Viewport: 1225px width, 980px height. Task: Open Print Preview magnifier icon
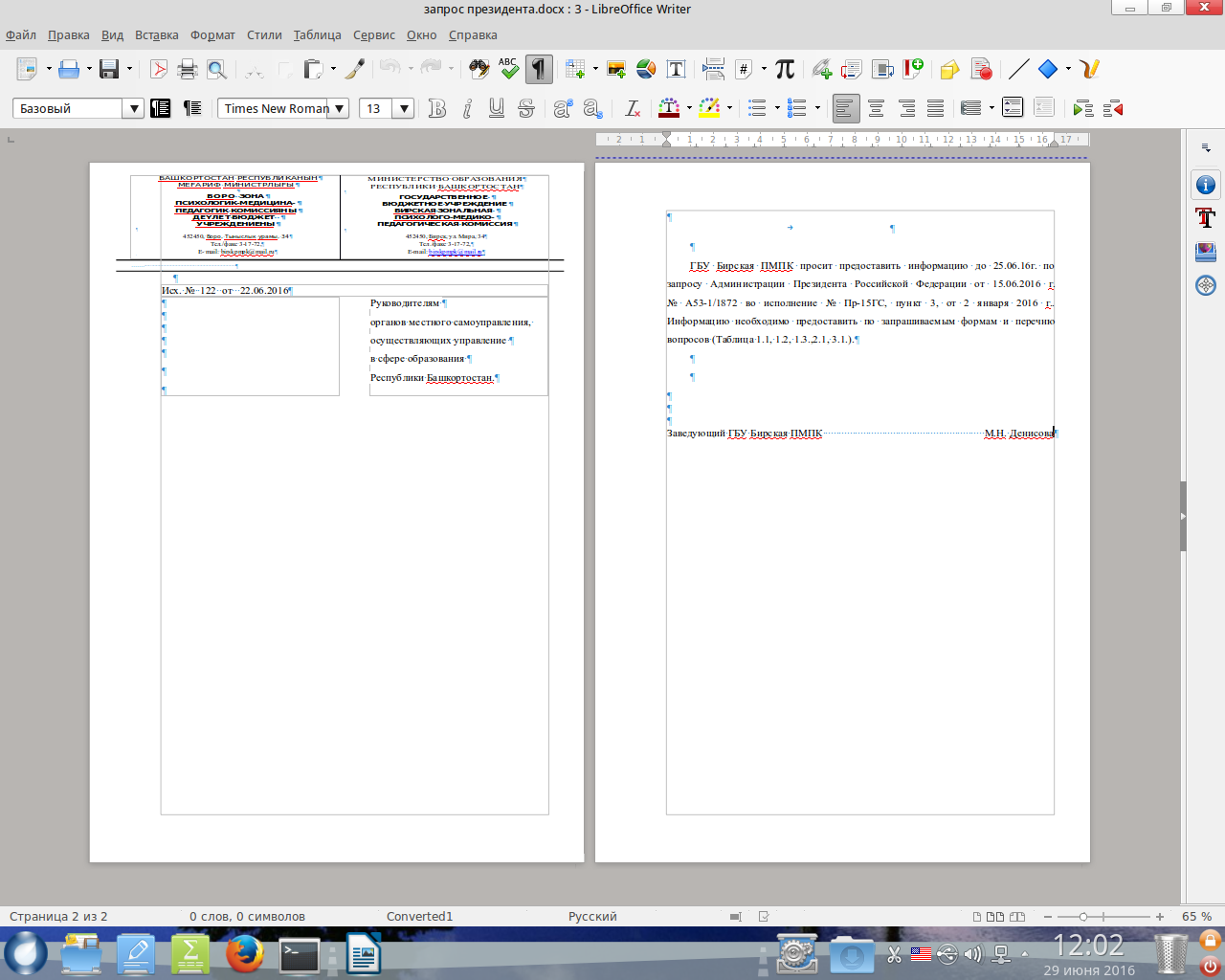pos(217,69)
